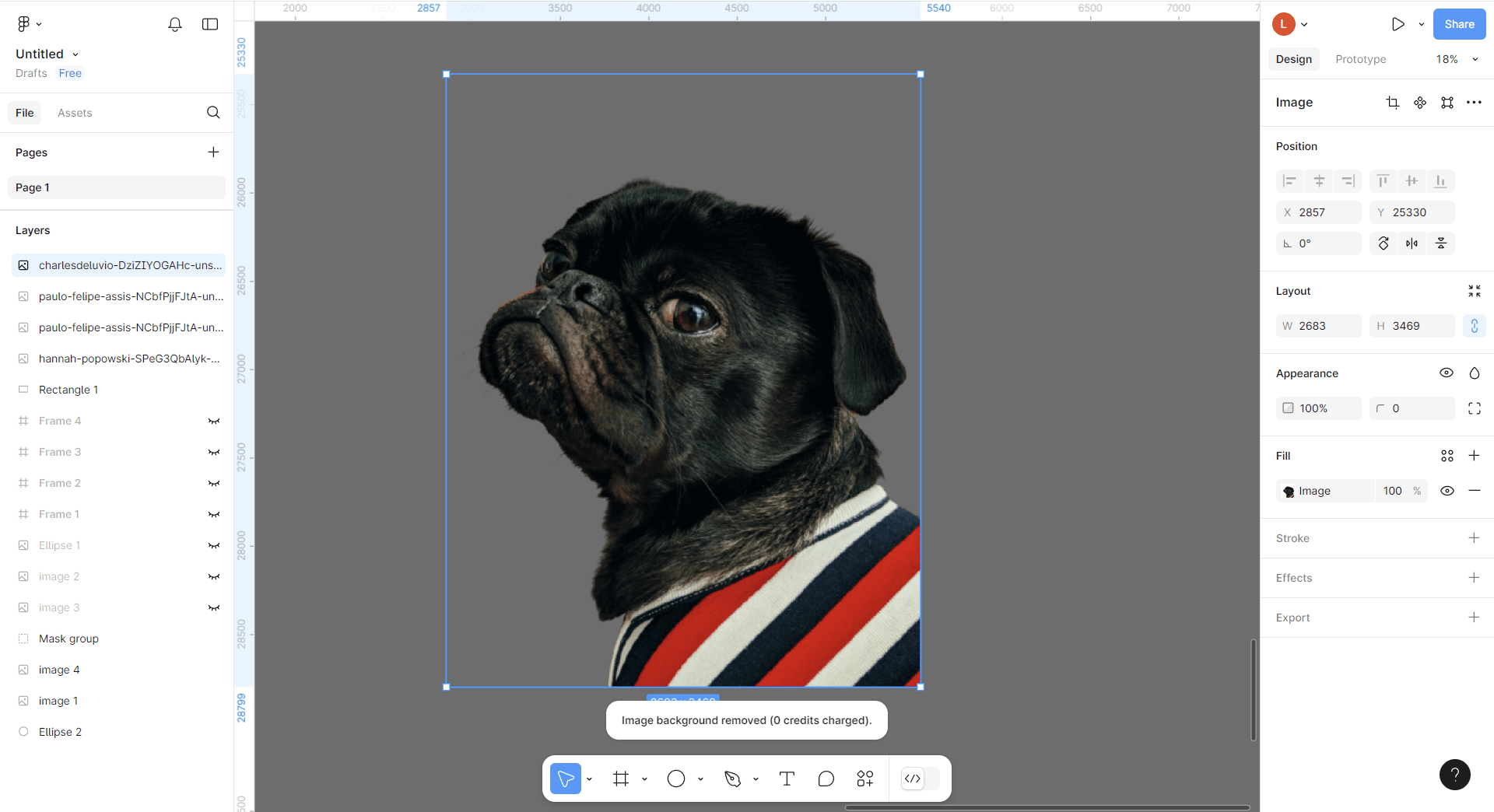Create component from the selection icon

point(1420,103)
